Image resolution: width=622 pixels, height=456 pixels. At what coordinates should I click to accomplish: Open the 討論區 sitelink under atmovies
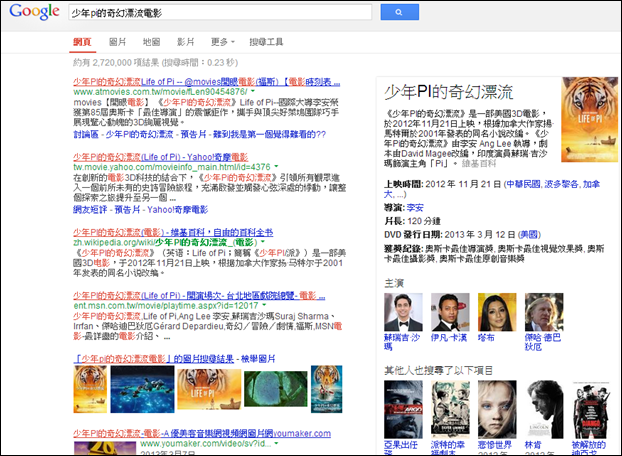86,134
